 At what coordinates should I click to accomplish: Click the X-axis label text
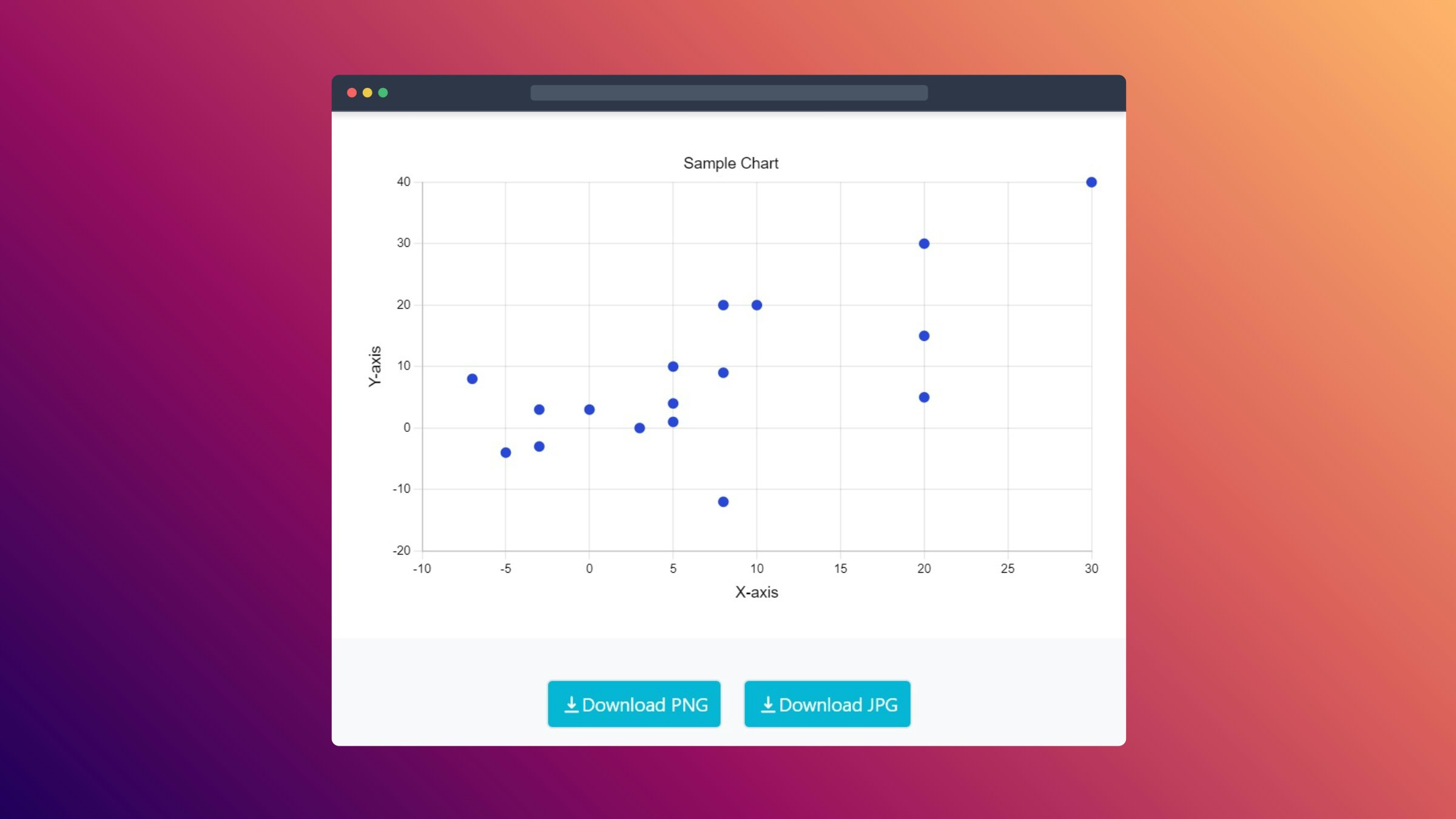click(x=757, y=592)
